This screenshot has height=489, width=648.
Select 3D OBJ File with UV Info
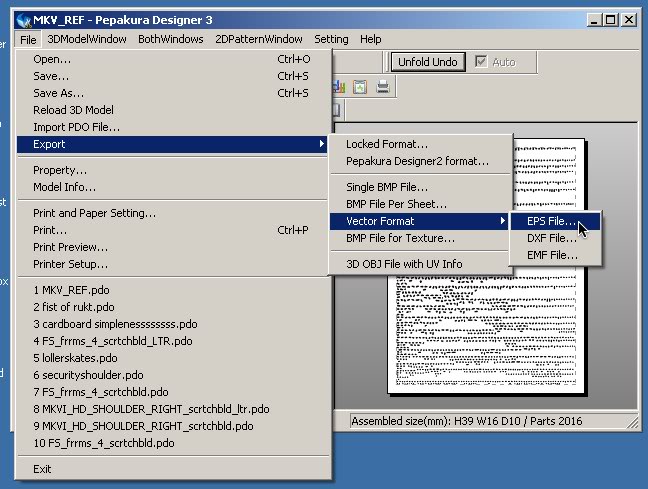[419, 264]
